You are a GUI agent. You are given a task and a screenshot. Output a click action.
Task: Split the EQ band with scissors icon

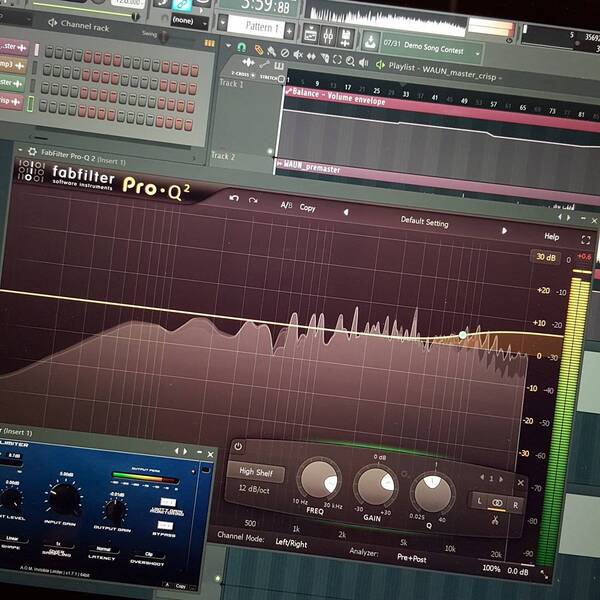coord(495,520)
